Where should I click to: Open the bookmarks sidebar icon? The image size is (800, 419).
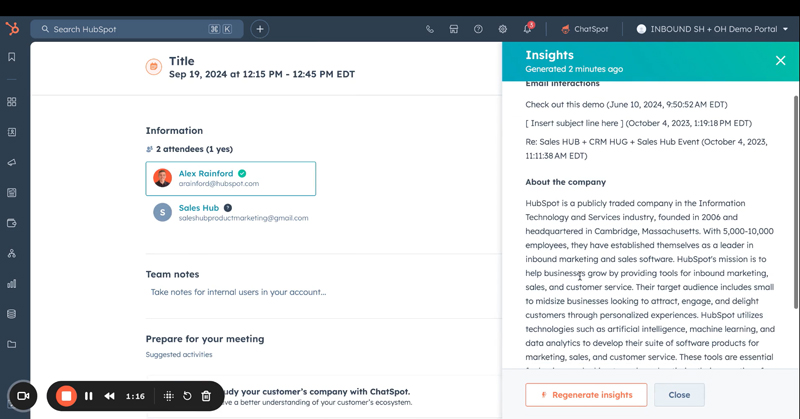click(12, 57)
